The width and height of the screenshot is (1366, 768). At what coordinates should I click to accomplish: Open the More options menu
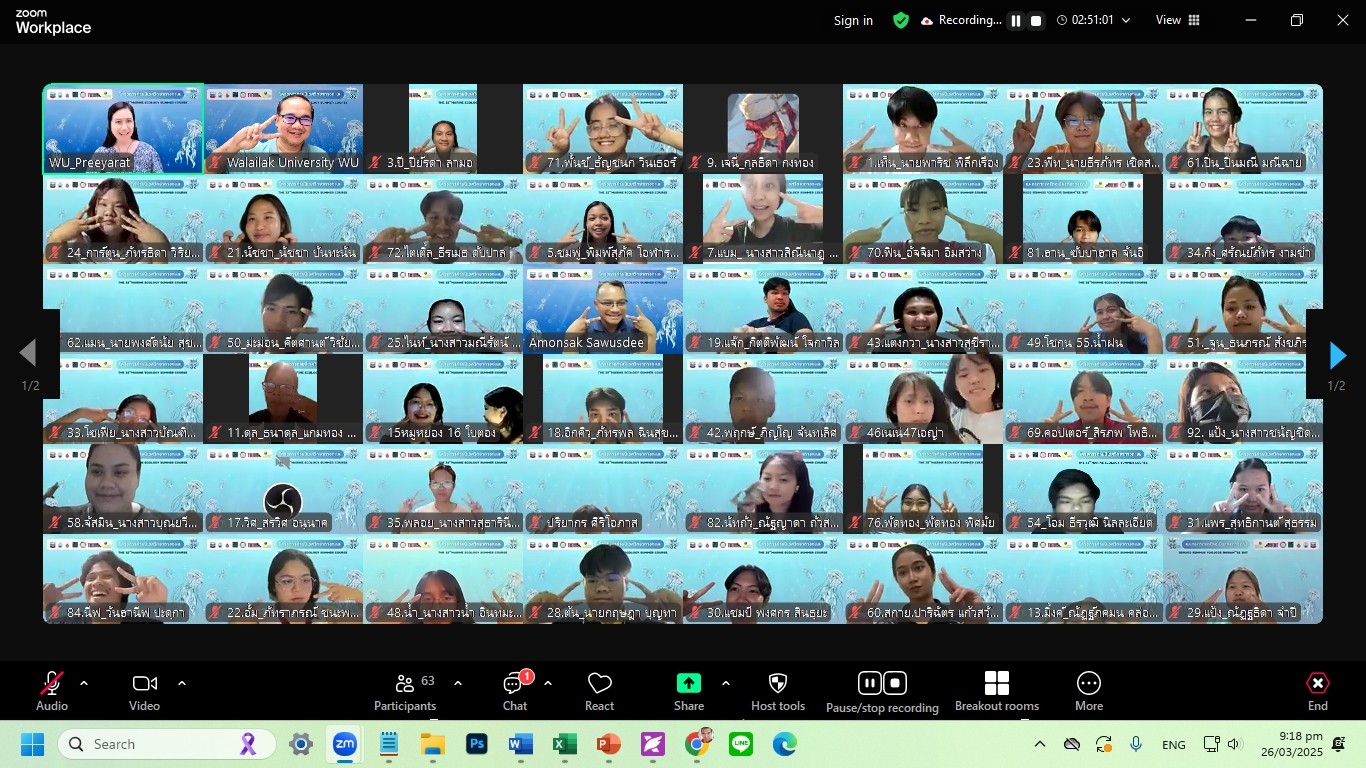click(x=1088, y=691)
